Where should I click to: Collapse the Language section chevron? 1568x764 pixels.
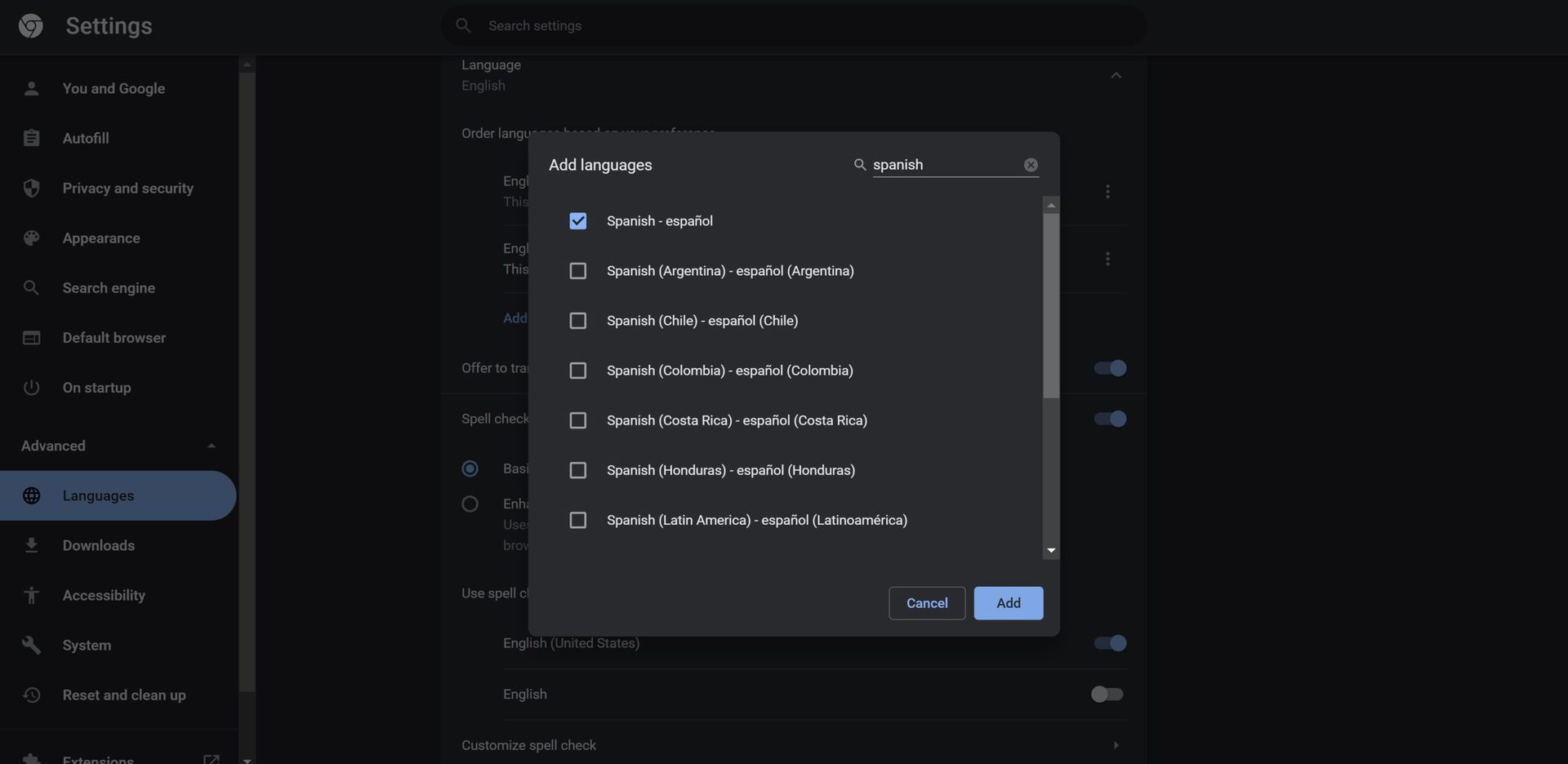click(1116, 75)
